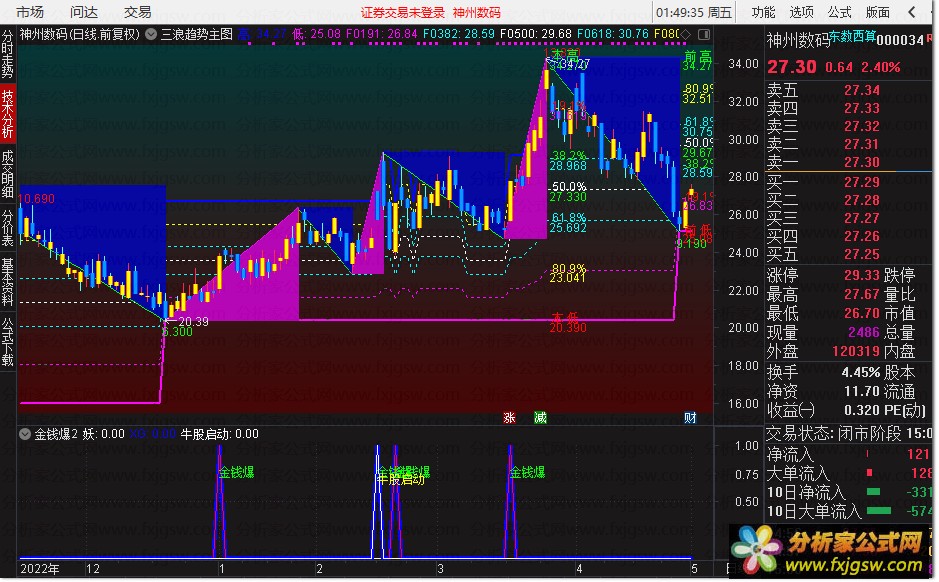
Task: Click the 涨停 29.33 value
Action: coord(862,275)
